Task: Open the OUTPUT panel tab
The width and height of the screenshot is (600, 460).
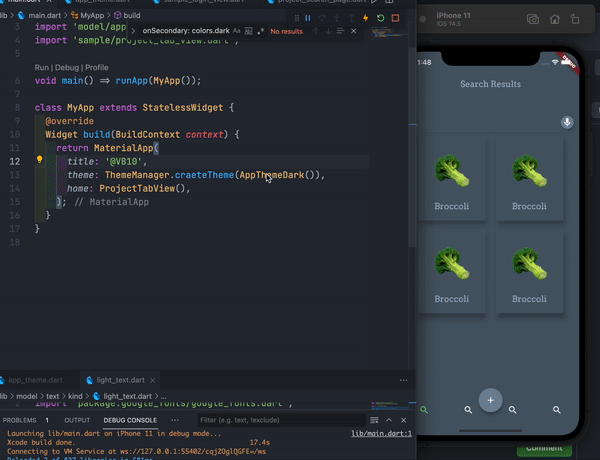Action: point(77,420)
